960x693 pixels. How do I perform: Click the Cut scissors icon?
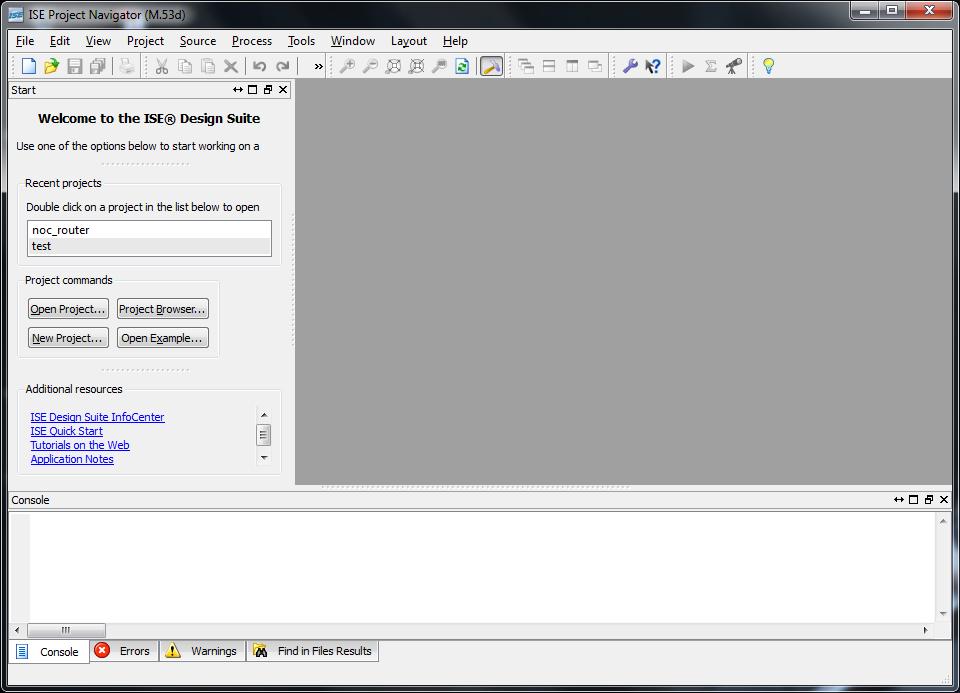(162, 66)
